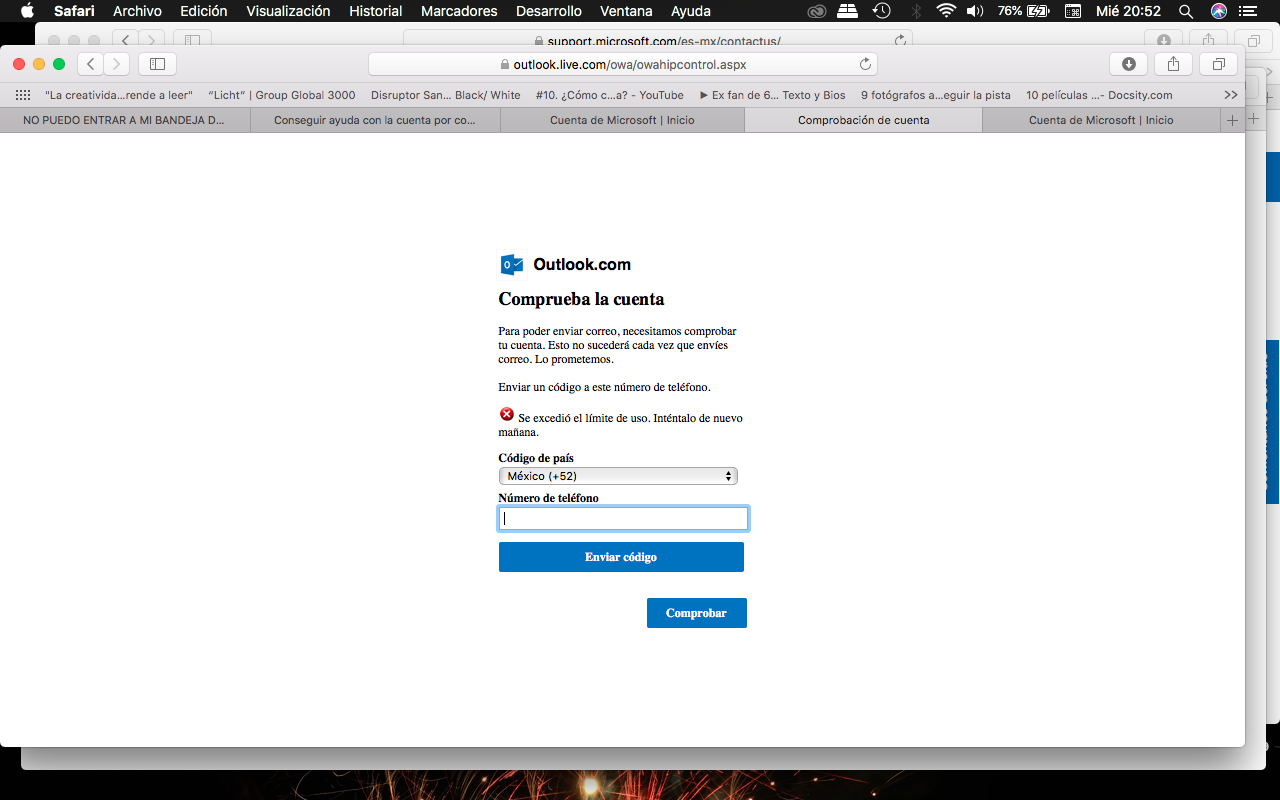Open the '9 fotógrafos a...eguir la pista' bookmark
The image size is (1280, 800).
(936, 95)
